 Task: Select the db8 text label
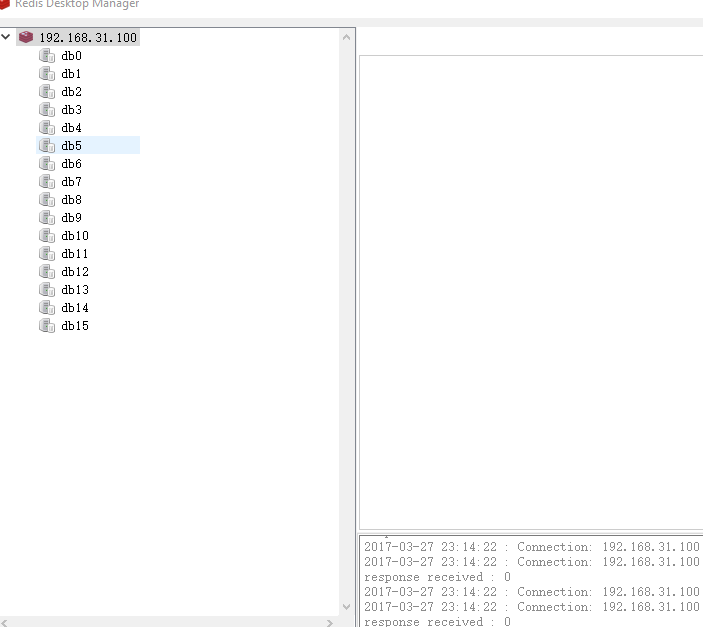point(71,200)
